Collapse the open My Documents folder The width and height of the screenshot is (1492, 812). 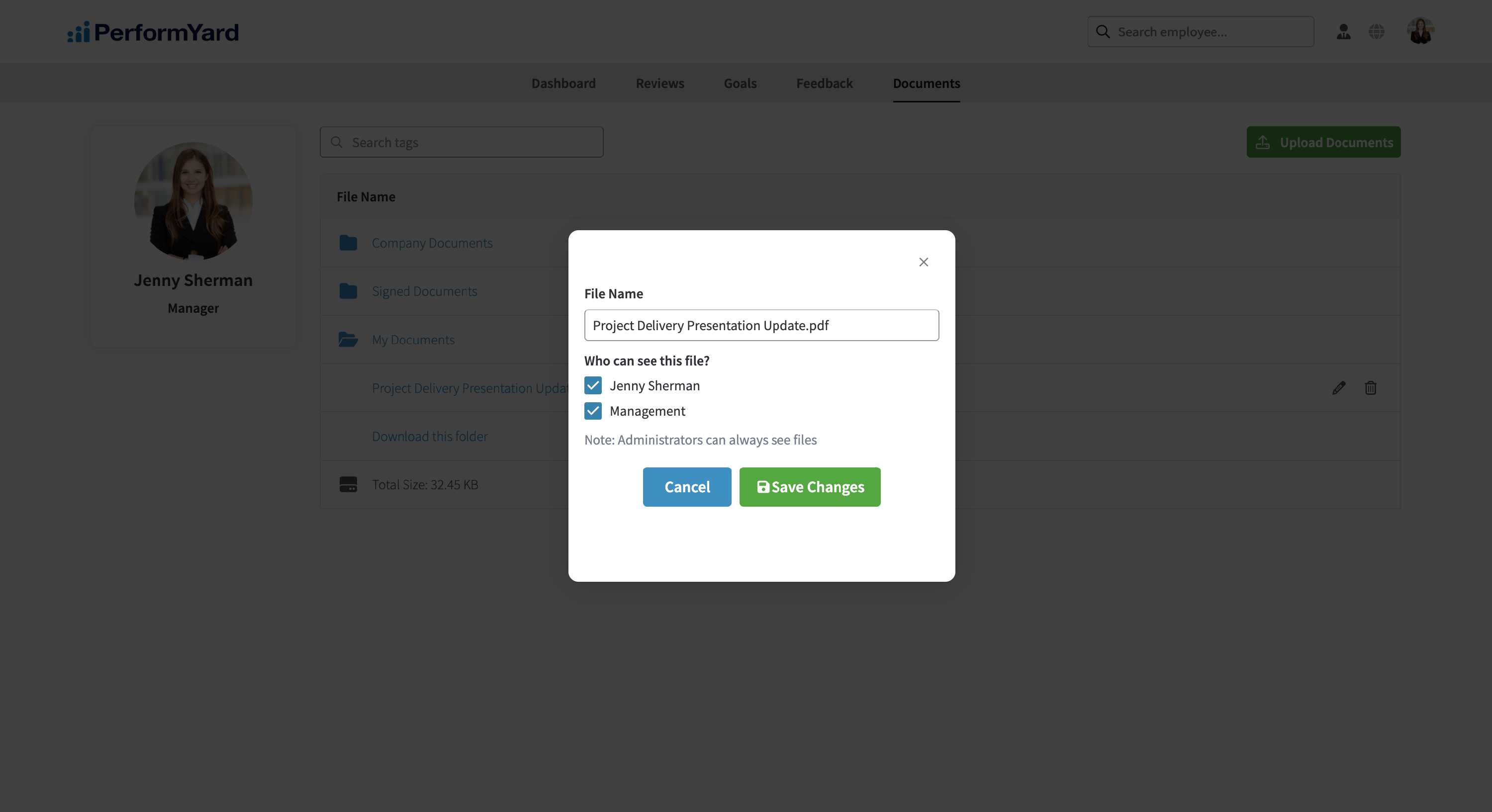pyautogui.click(x=413, y=340)
